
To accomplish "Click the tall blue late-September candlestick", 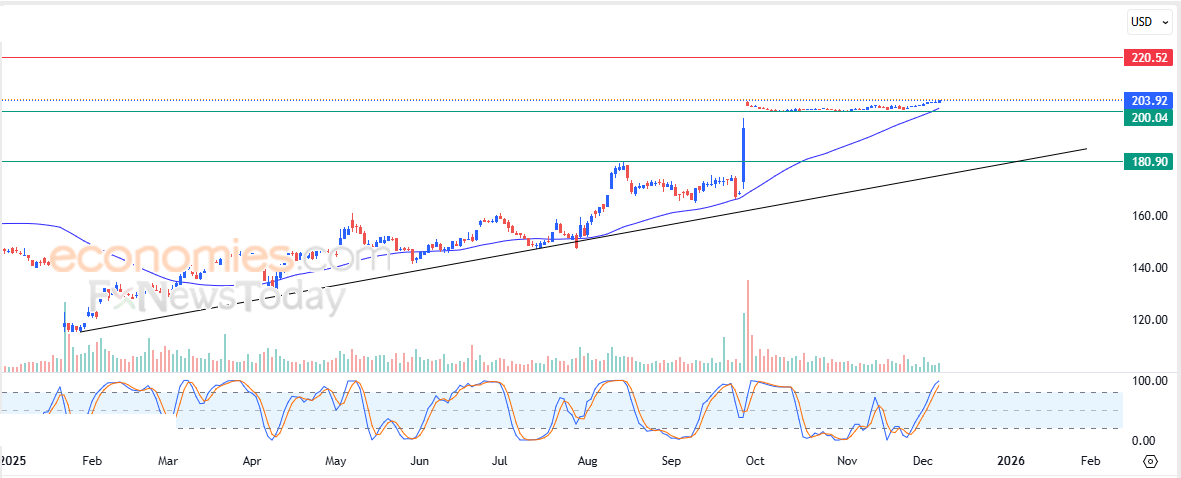I will pos(743,154).
